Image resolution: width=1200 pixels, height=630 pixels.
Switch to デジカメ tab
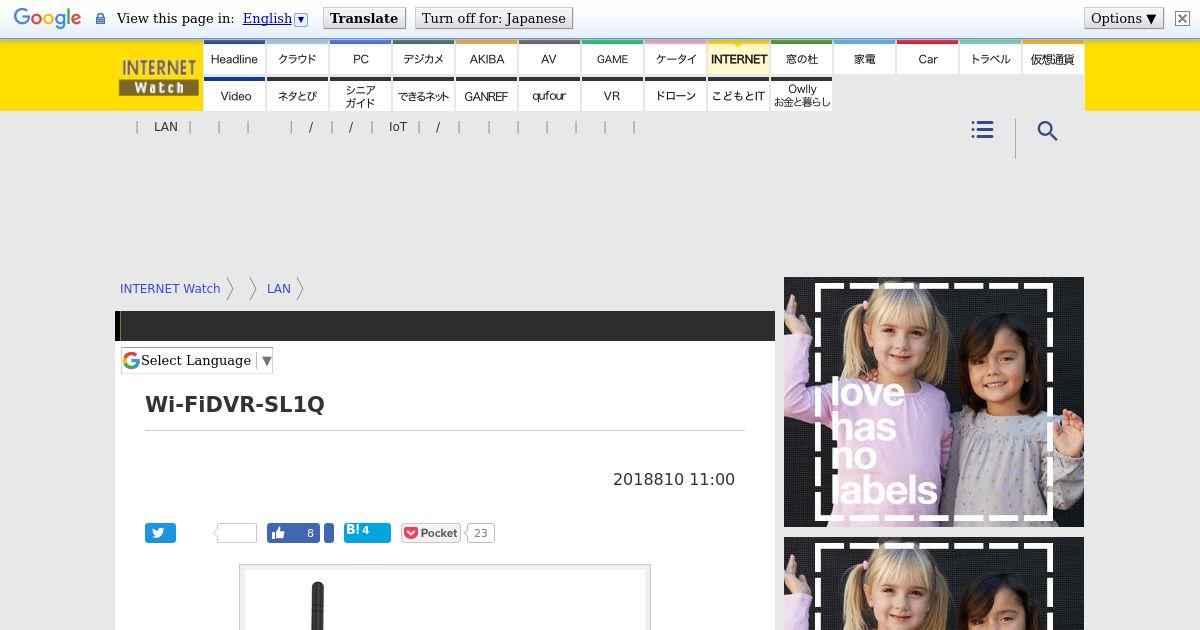click(x=423, y=58)
